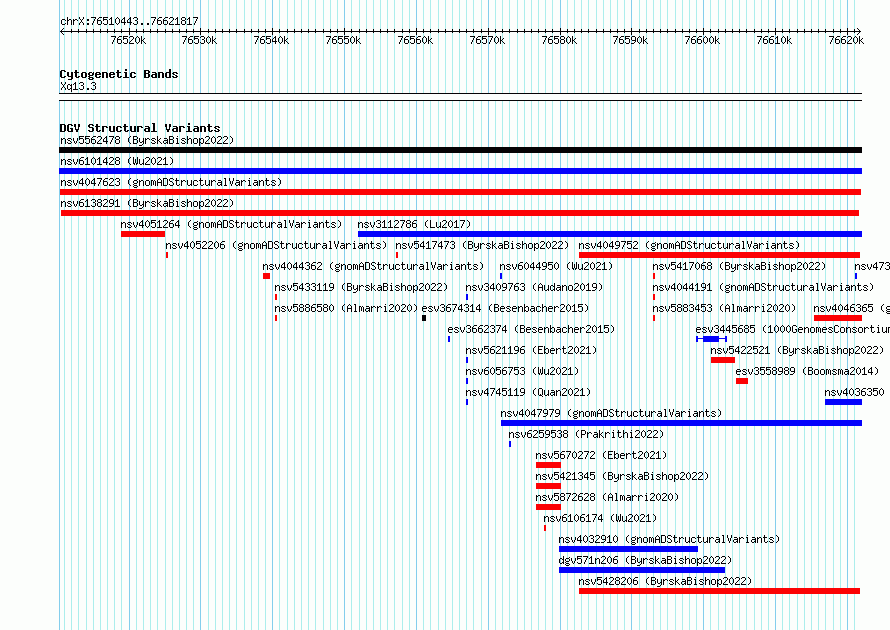Image resolution: width=890 pixels, height=630 pixels.
Task: Open esv3558989 (Boomsma2014) label
Action: pyautogui.click(x=807, y=371)
